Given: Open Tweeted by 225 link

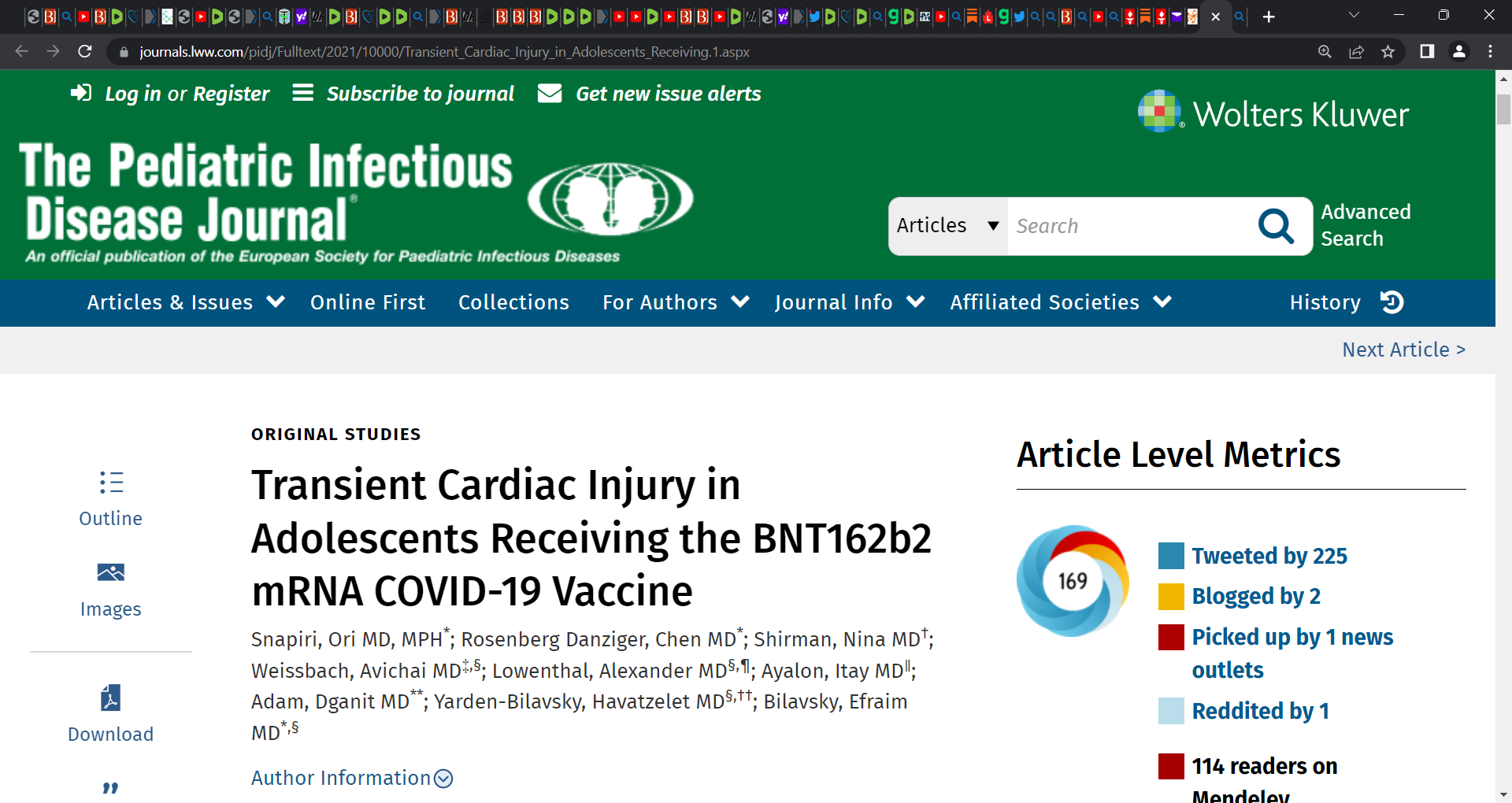Looking at the screenshot, I should (x=1269, y=556).
